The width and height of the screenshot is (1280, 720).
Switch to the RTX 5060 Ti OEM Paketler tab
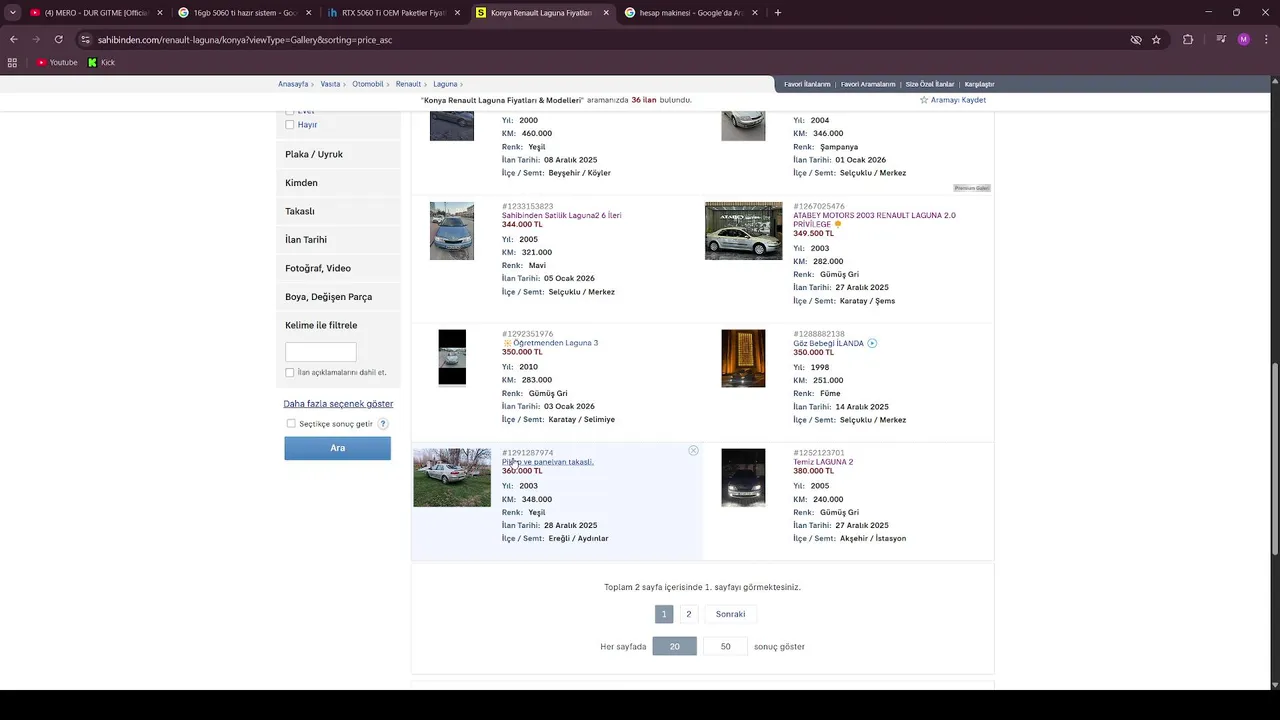393,13
